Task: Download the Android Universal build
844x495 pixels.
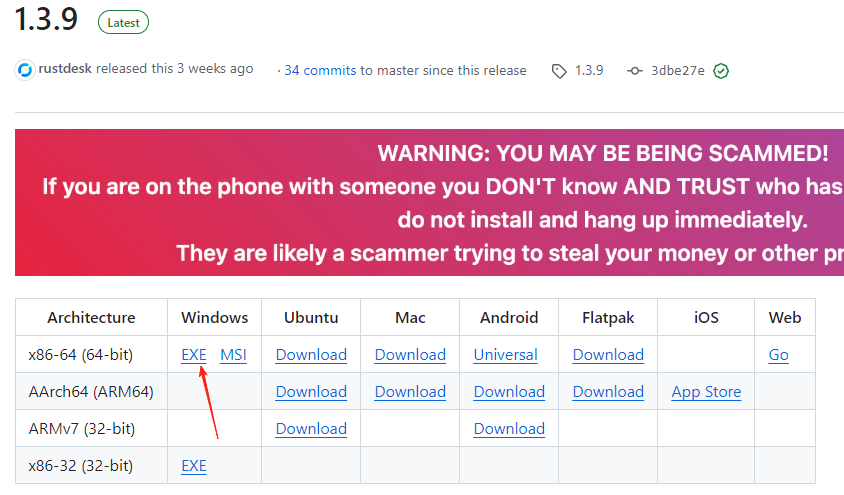Action: tap(505, 355)
